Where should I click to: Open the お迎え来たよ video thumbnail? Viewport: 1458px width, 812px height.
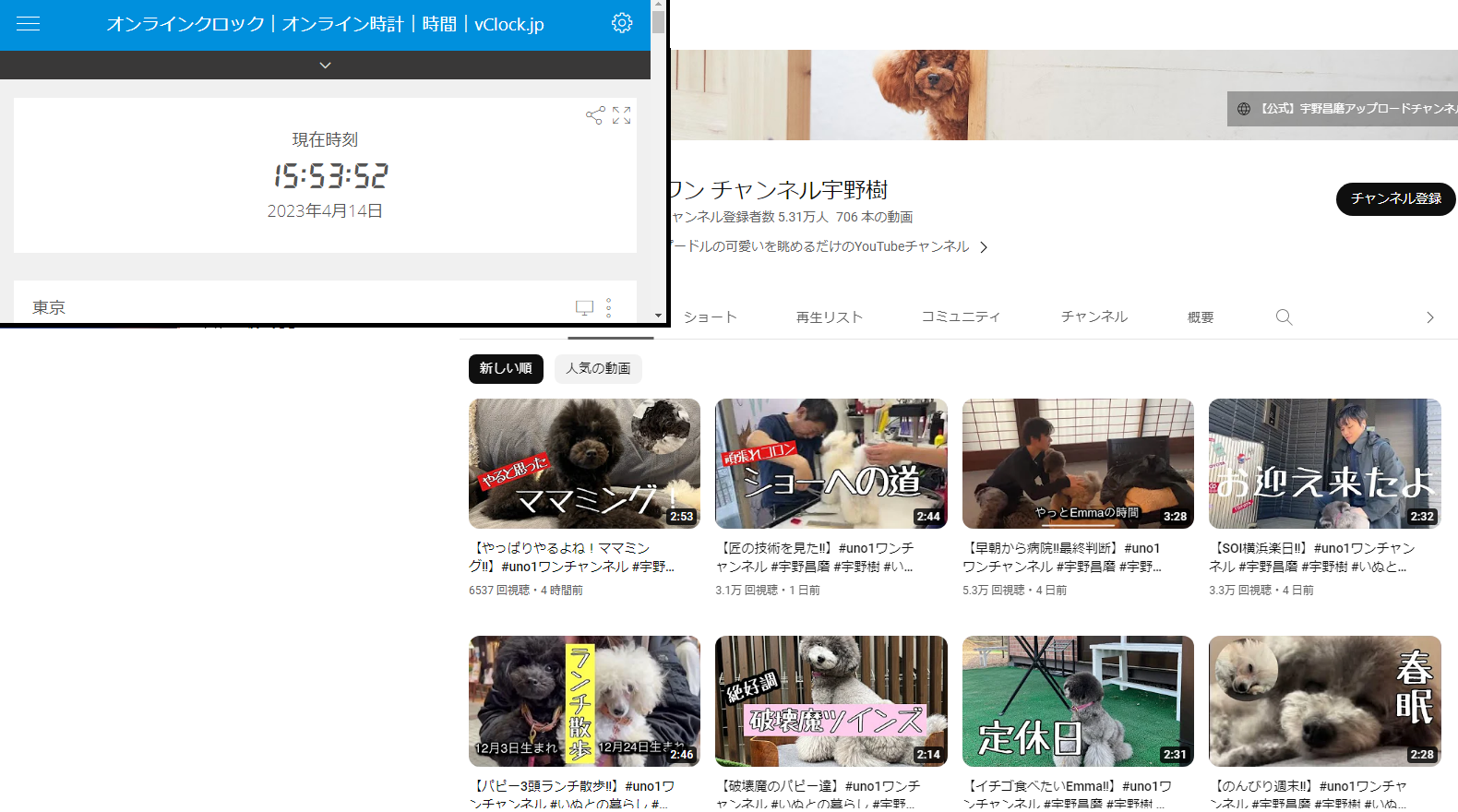pyautogui.click(x=1325, y=463)
